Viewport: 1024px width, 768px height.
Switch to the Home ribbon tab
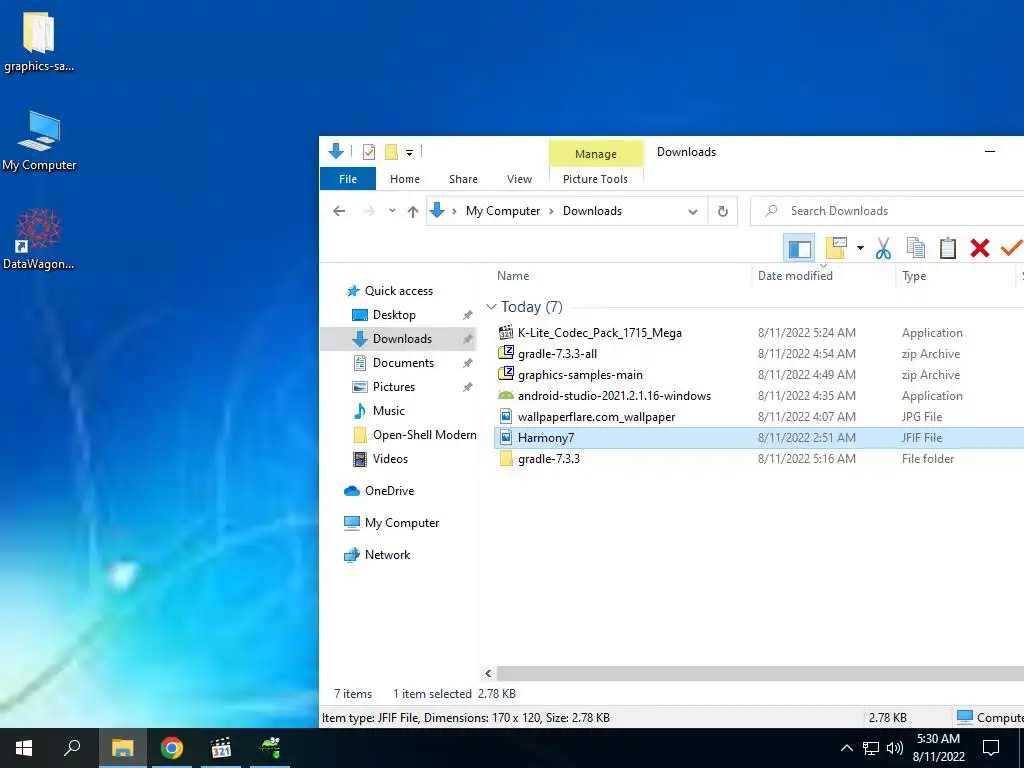pyautogui.click(x=405, y=179)
